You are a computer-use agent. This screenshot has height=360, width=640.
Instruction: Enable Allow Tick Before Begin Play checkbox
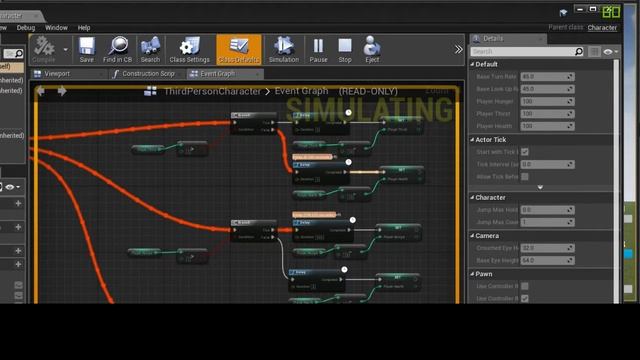[x=525, y=176]
